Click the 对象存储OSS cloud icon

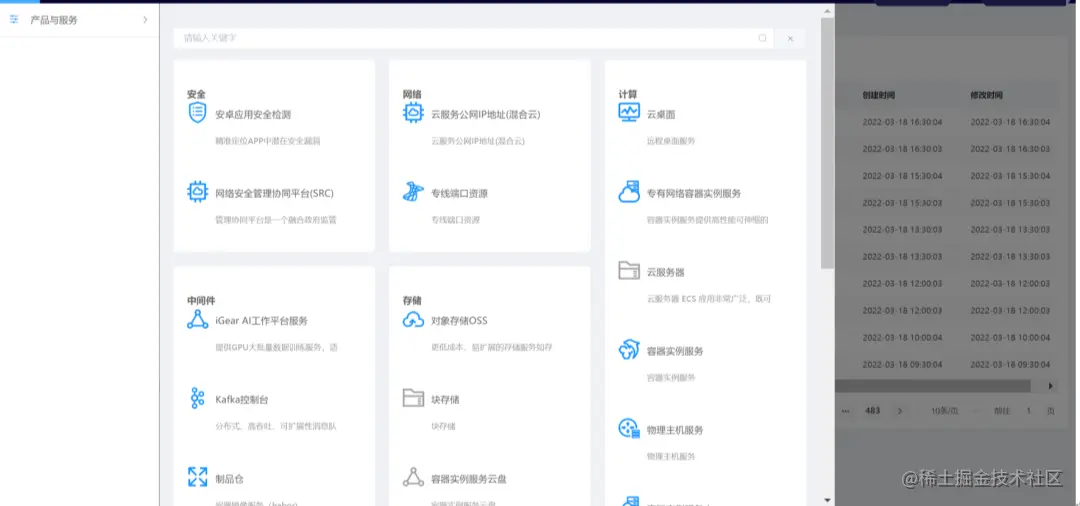[413, 319]
